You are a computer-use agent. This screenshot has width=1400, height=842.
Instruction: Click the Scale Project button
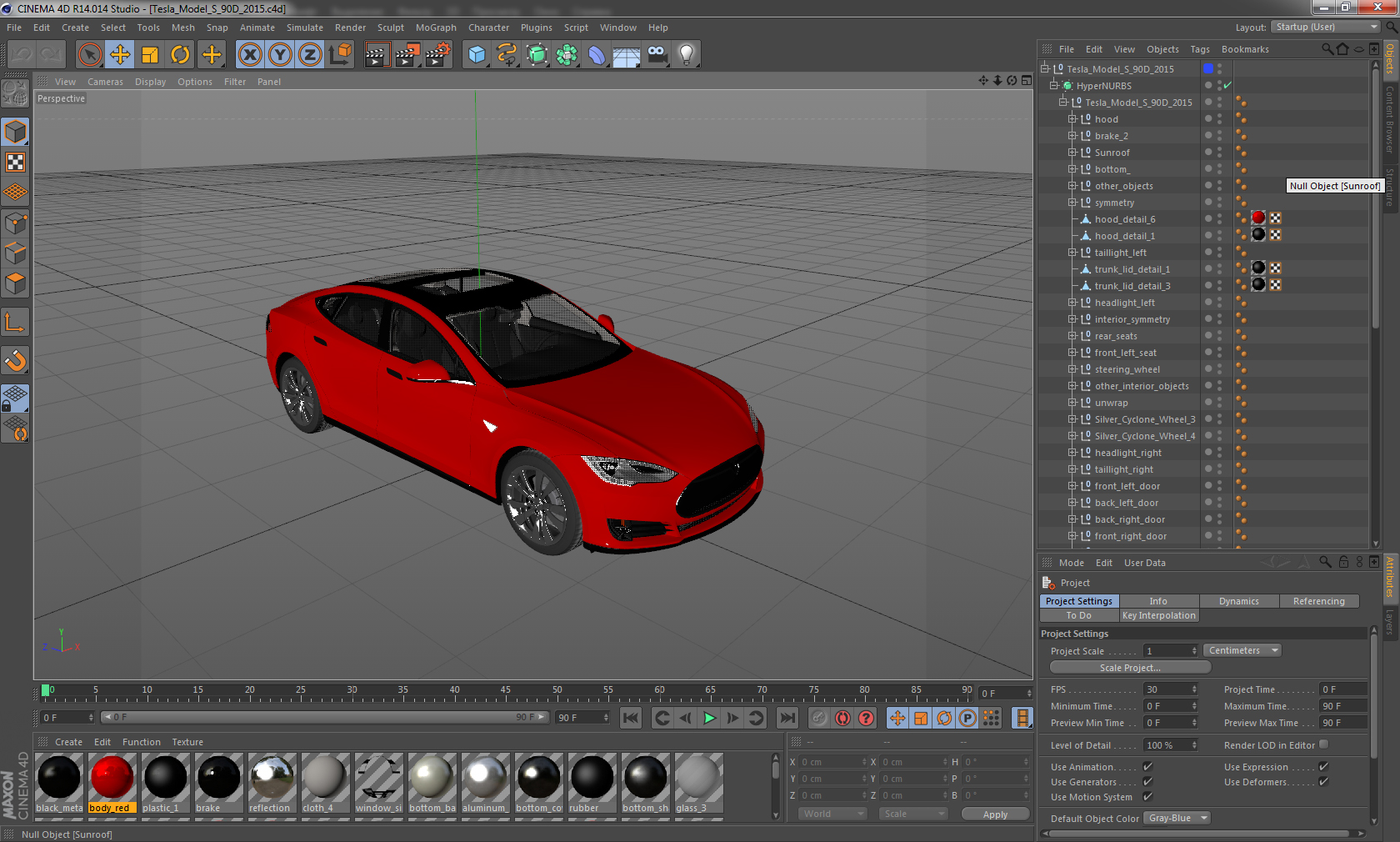coord(1130,668)
